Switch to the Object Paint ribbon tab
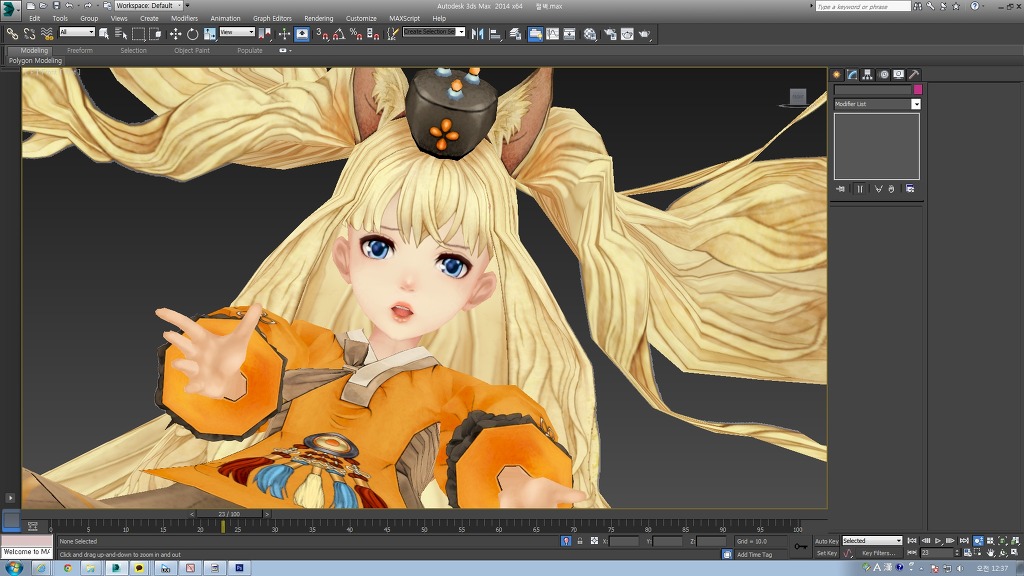This screenshot has height=576, width=1024. pyautogui.click(x=192, y=50)
